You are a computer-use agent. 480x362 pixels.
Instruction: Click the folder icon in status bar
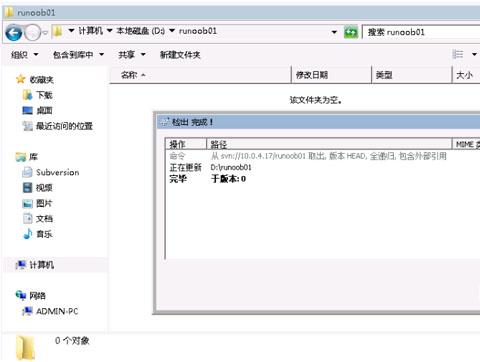click(x=25, y=348)
